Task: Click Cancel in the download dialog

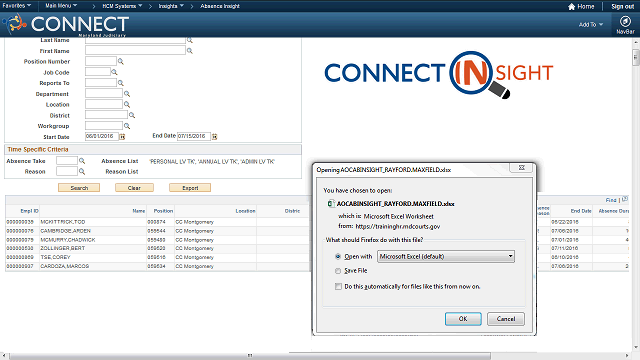Action: click(506, 319)
